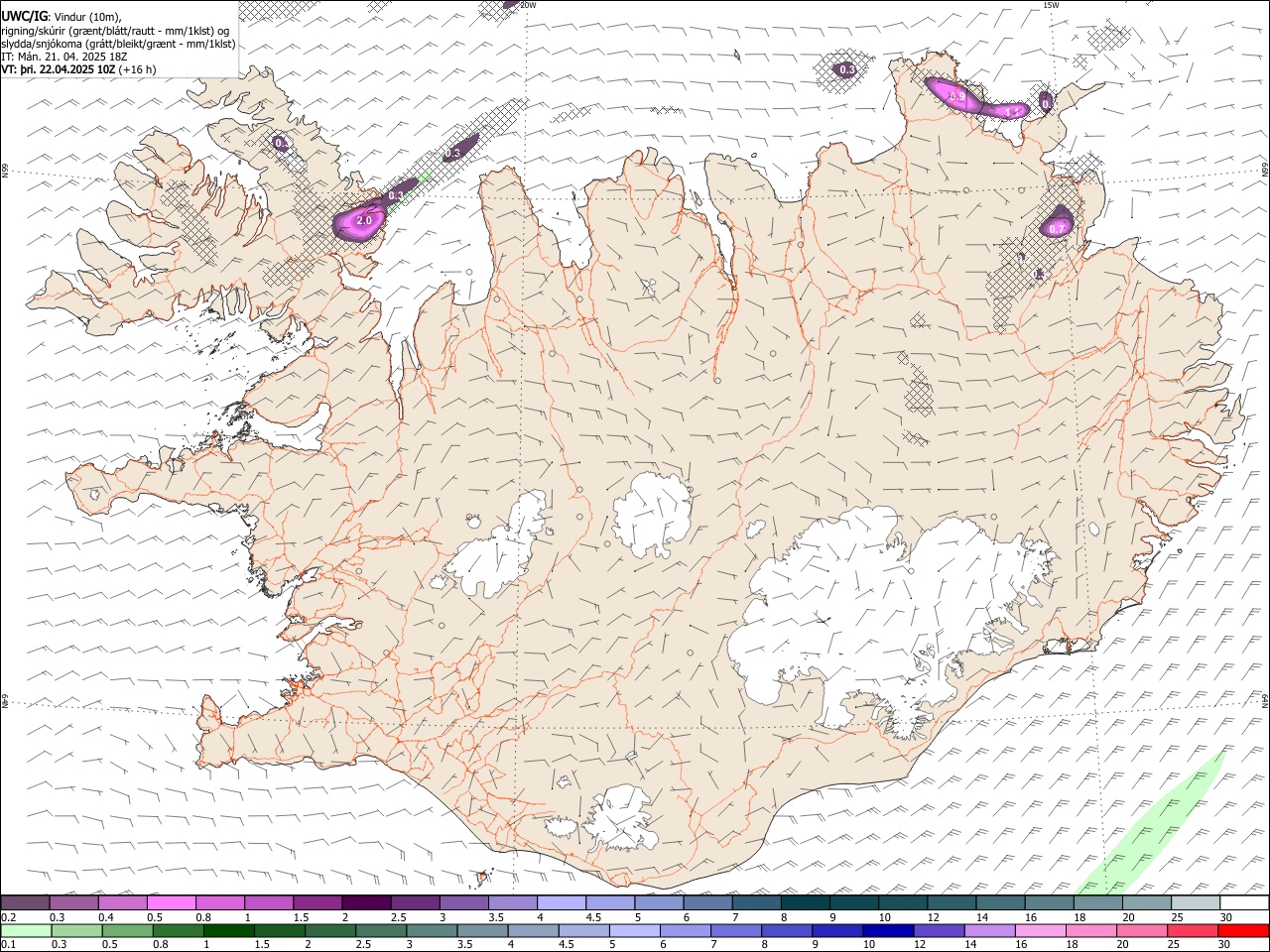
Task: Click the 'Vindur (10m)' text
Action: click(x=87, y=16)
